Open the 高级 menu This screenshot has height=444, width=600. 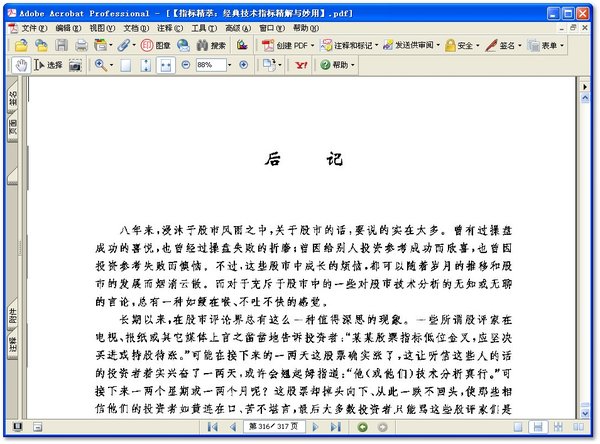[238, 28]
